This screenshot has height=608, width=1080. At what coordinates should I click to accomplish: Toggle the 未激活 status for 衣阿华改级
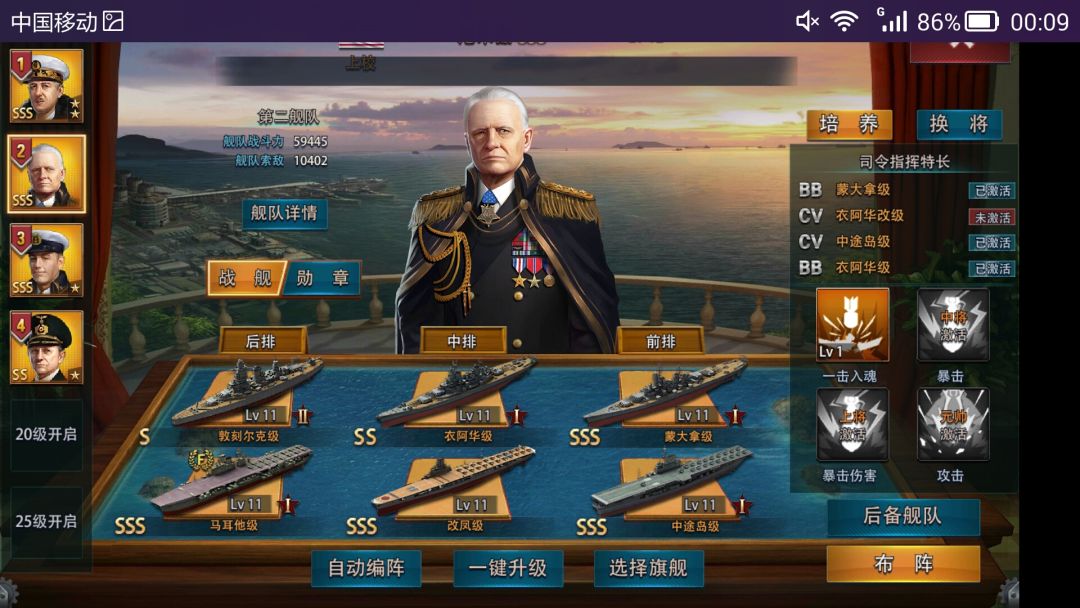click(x=992, y=218)
